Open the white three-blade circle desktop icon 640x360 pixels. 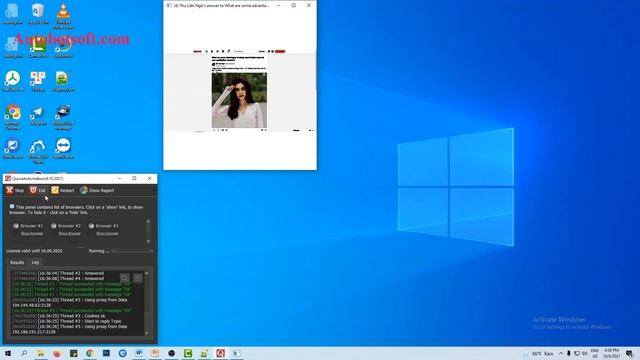tap(13, 81)
